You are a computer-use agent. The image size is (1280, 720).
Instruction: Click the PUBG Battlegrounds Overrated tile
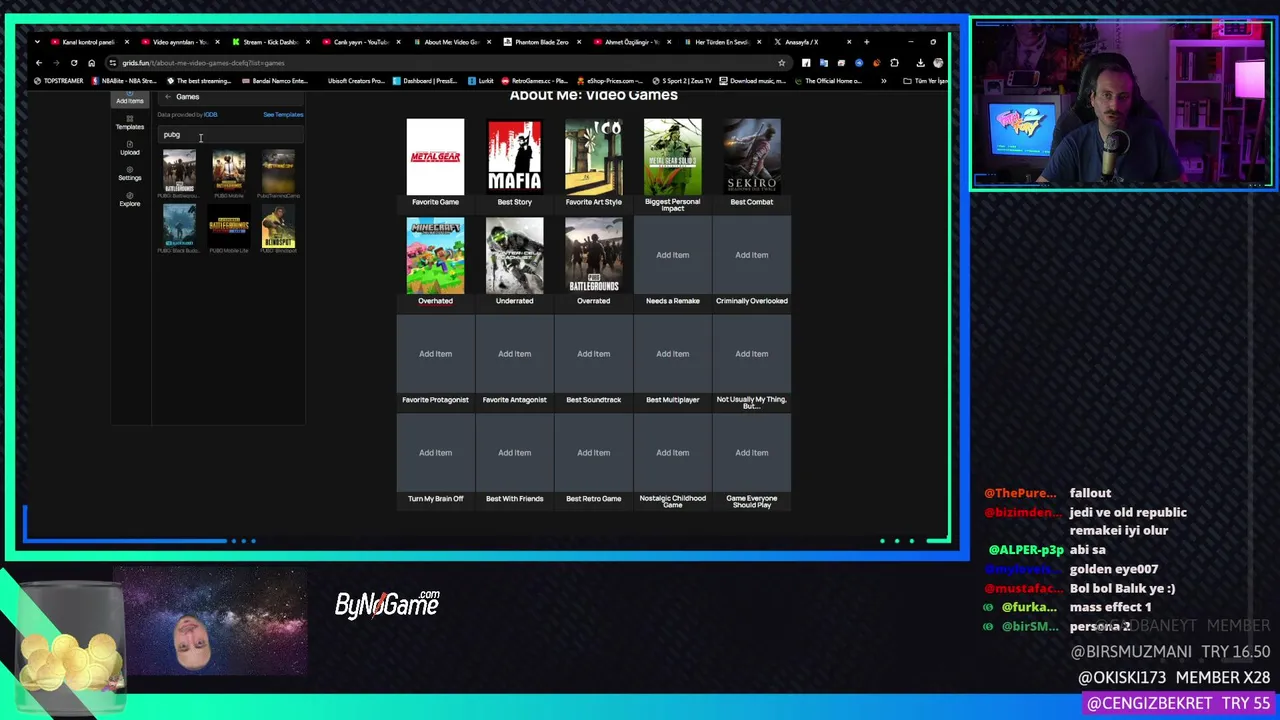[593, 255]
